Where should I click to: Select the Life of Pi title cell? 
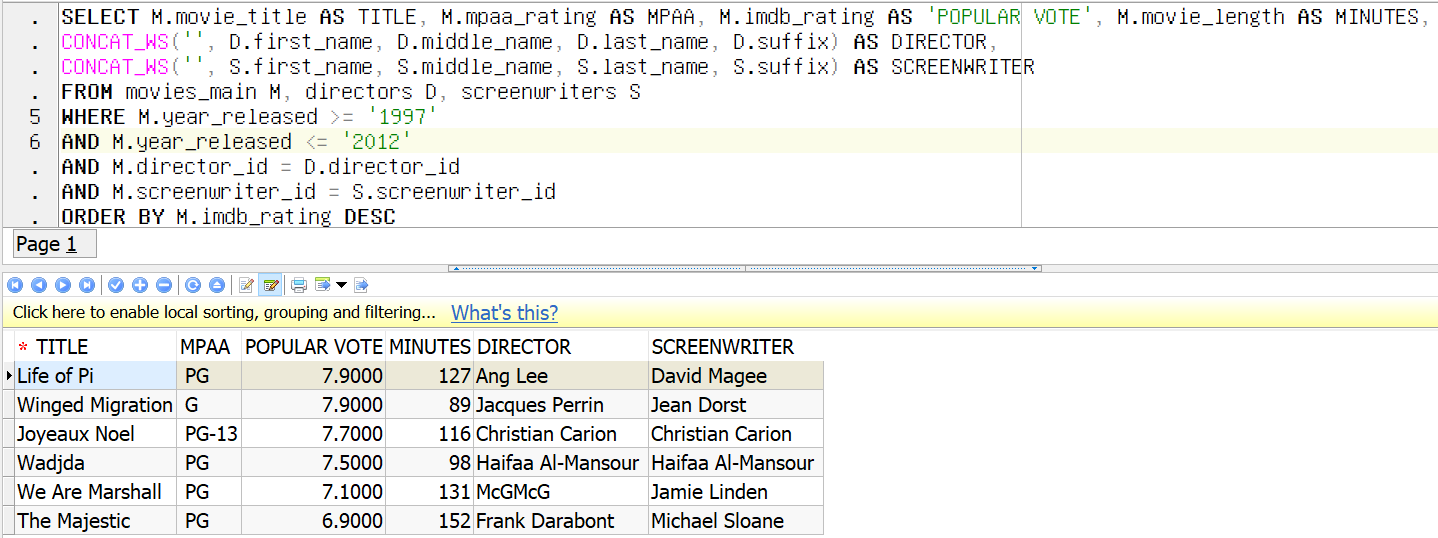pyautogui.click(x=96, y=376)
